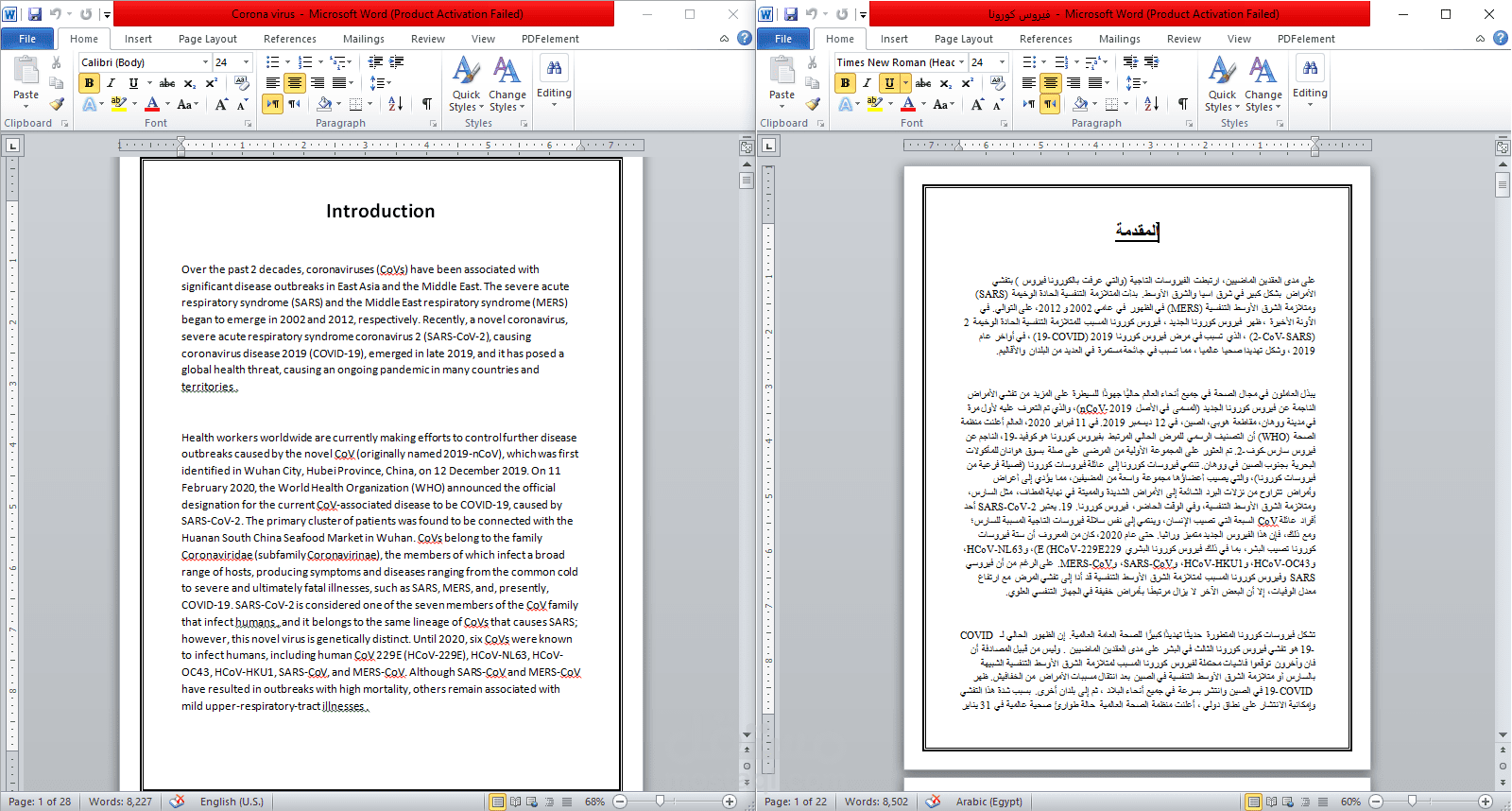Open Paragraph dialog launcher in the right Arabic window
The image size is (1512, 811).
[1190, 124]
